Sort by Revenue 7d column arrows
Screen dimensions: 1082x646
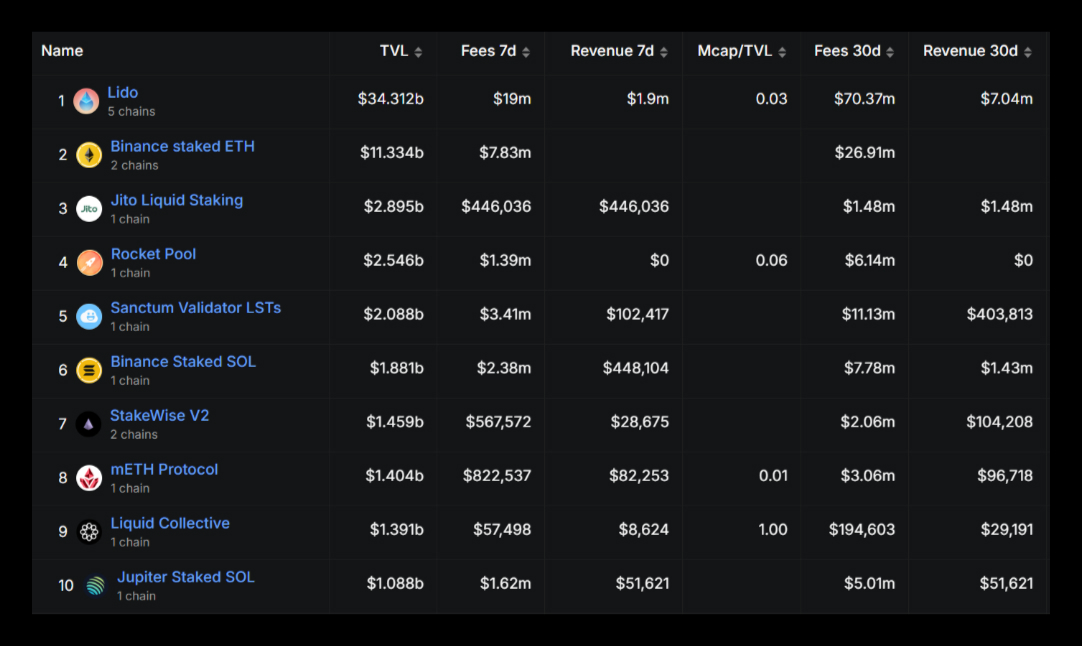664,52
